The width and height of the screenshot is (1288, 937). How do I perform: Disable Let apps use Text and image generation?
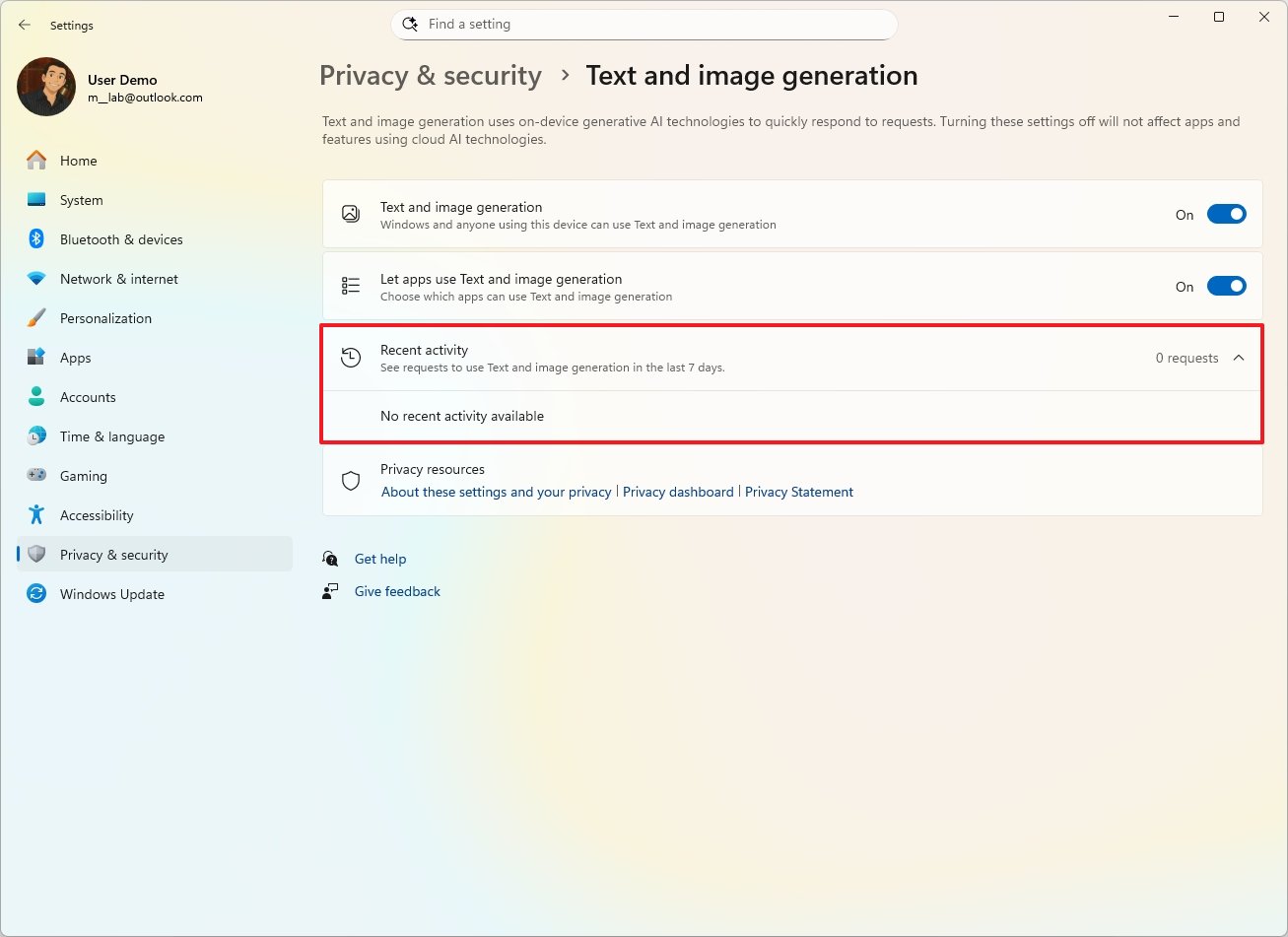[x=1226, y=286]
